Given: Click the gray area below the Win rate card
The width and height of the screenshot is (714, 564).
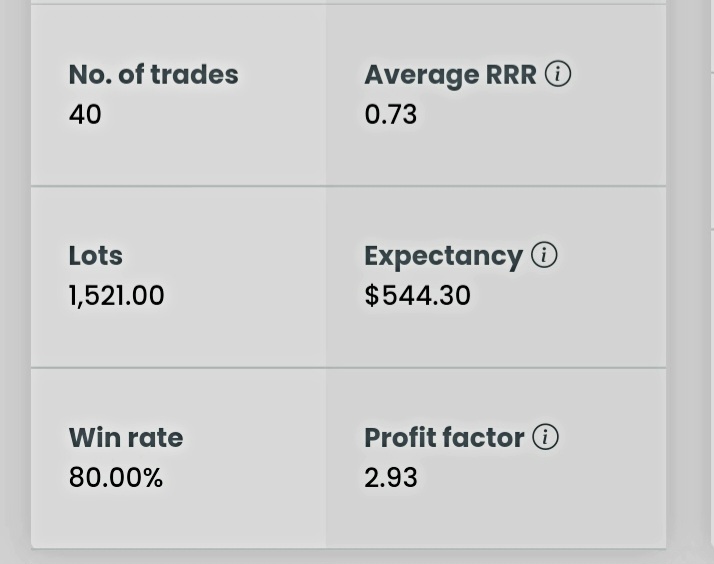Looking at the screenshot, I should (x=178, y=556).
